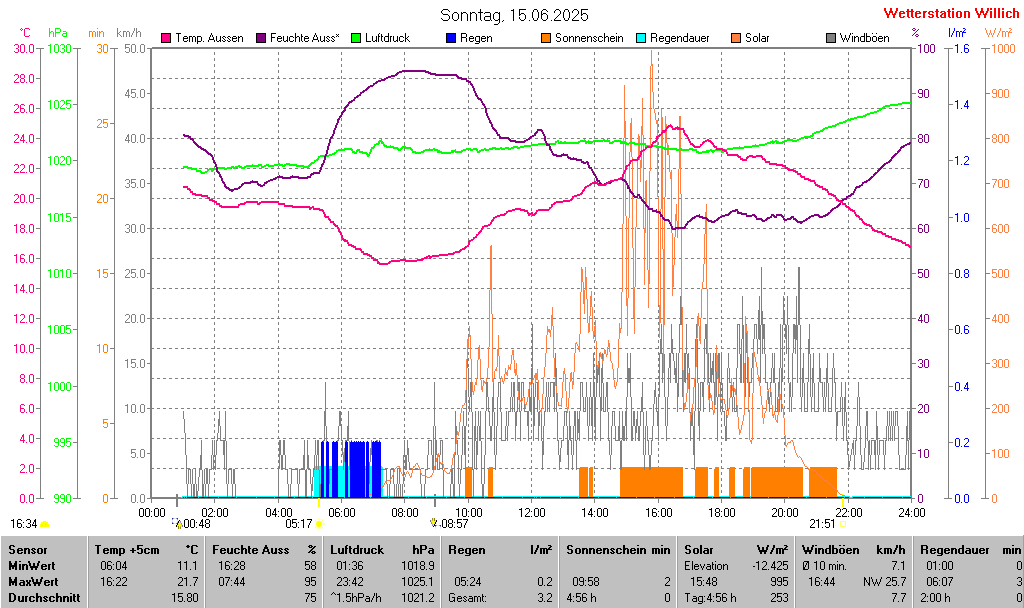Click the W/m² axis unit label at top right
1024x608 pixels.
pos(999,33)
